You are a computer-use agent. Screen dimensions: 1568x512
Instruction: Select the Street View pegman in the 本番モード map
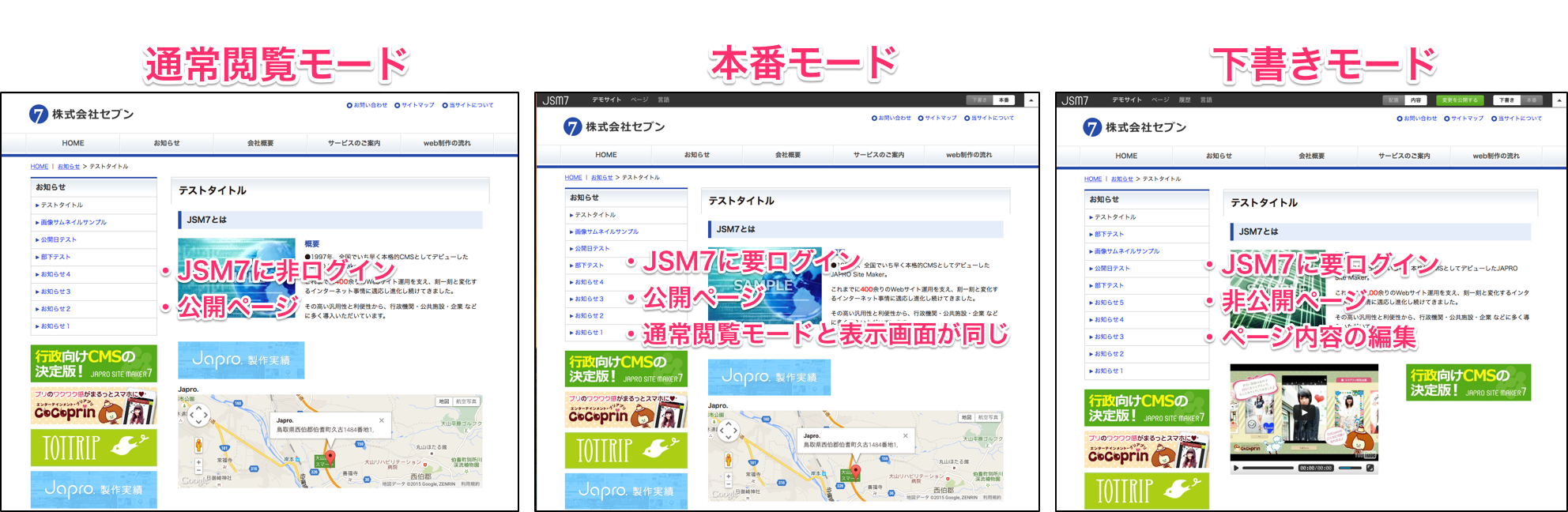(x=728, y=460)
